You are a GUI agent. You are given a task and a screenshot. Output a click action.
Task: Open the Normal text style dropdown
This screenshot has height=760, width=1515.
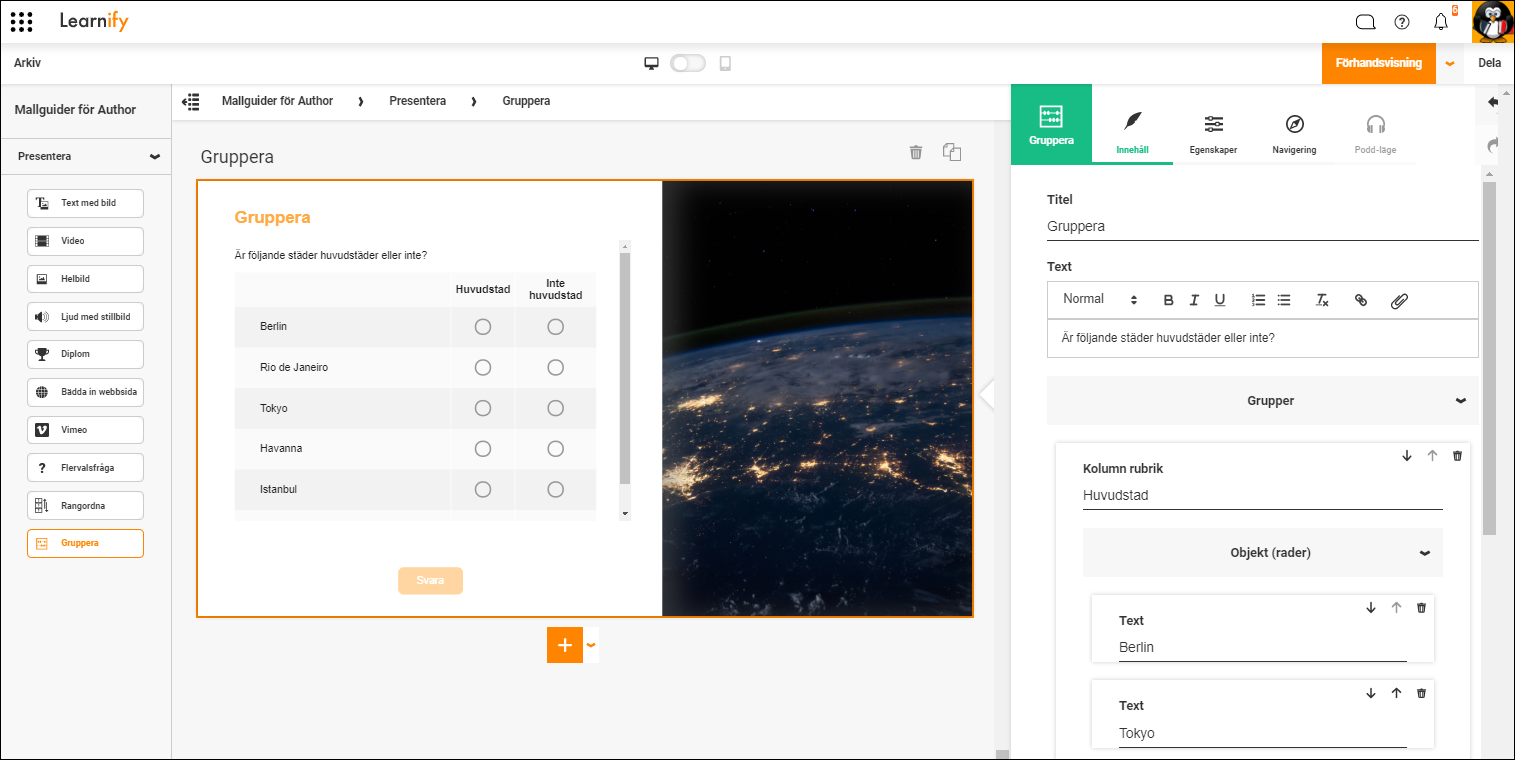1100,299
